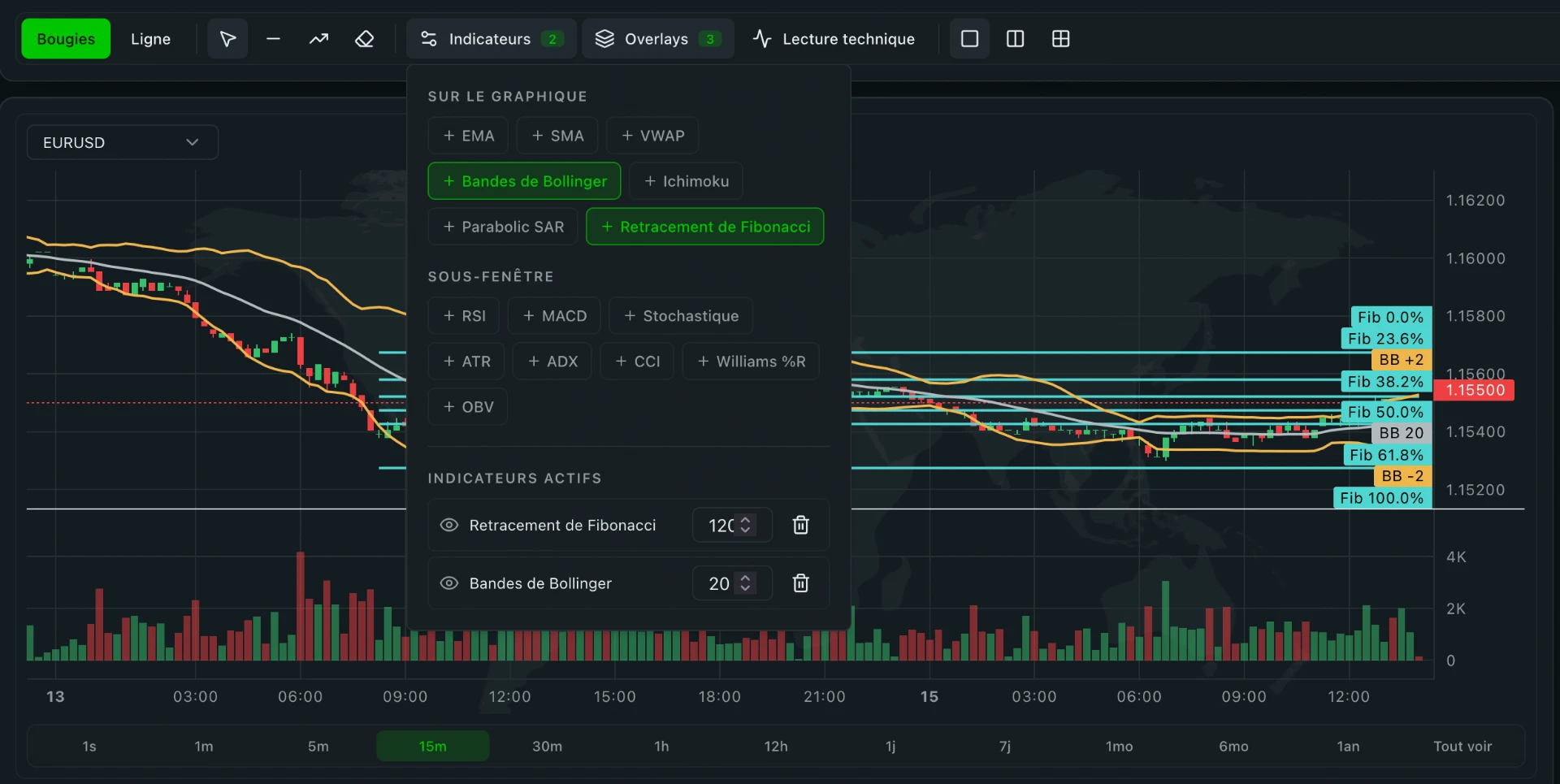The width and height of the screenshot is (1560, 784).
Task: Open the Overlays menu
Action: click(x=658, y=39)
